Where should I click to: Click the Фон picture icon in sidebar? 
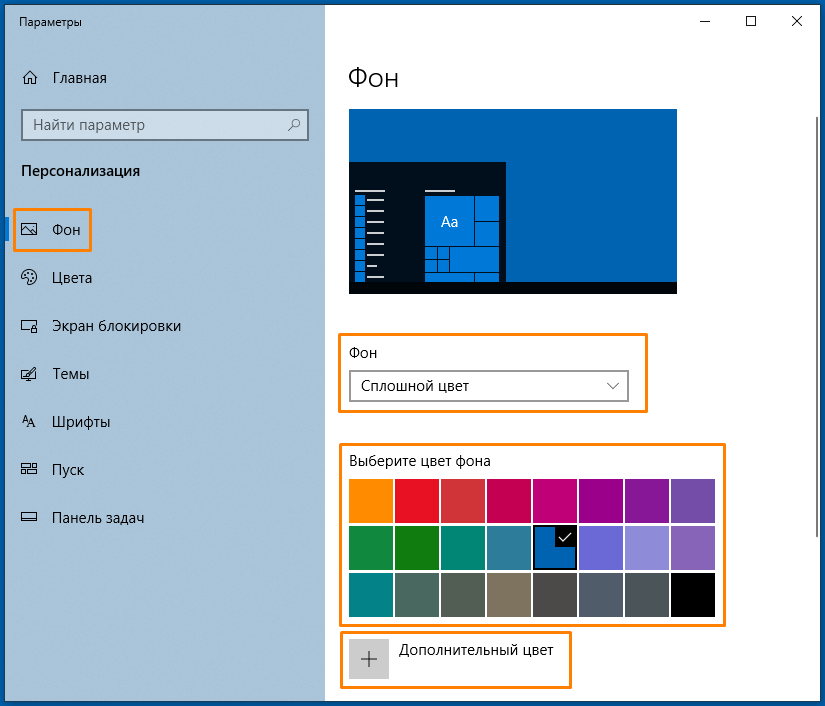pos(29,229)
